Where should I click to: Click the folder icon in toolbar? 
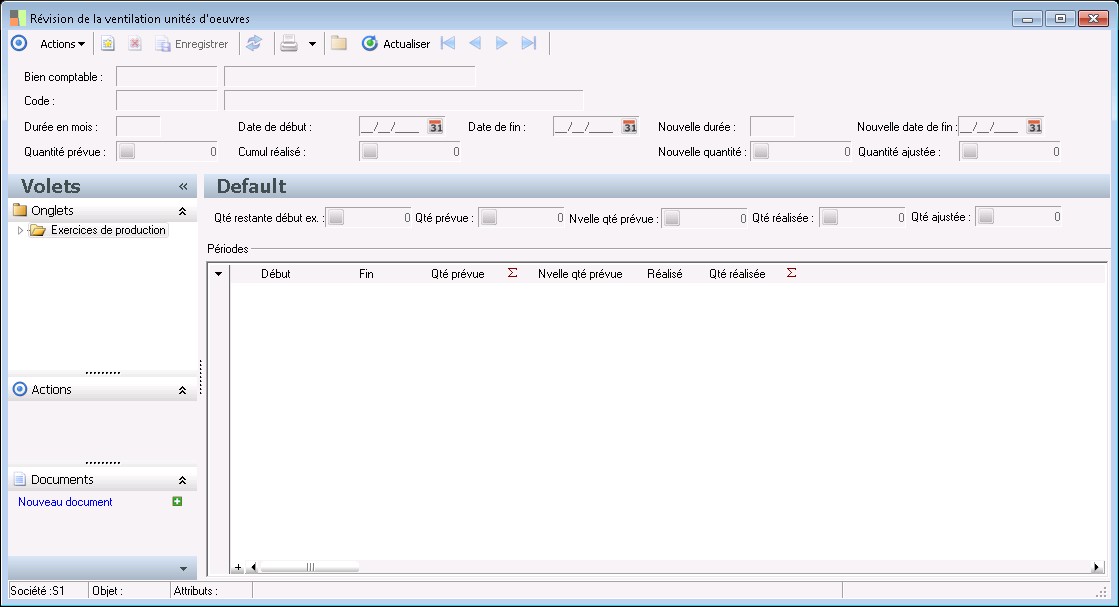(x=339, y=44)
